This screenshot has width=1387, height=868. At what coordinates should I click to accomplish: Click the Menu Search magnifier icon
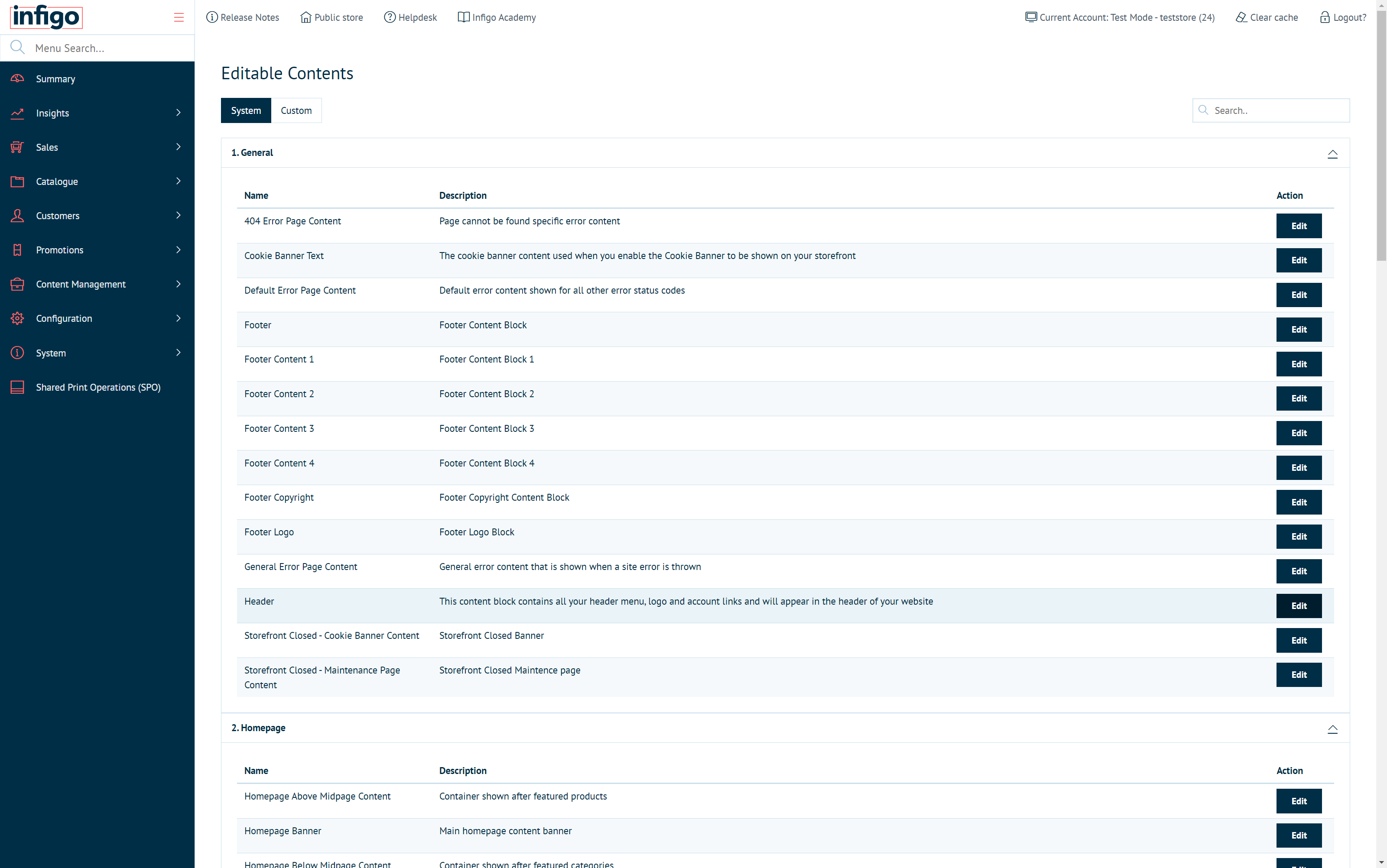coord(17,47)
